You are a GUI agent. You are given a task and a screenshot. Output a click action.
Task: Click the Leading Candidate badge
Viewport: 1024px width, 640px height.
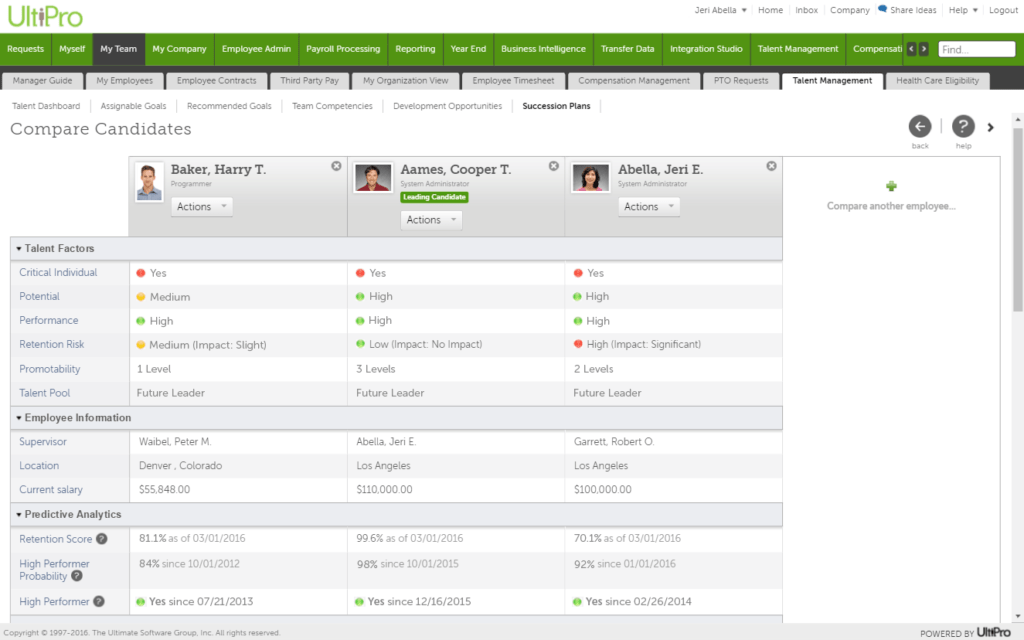434,197
